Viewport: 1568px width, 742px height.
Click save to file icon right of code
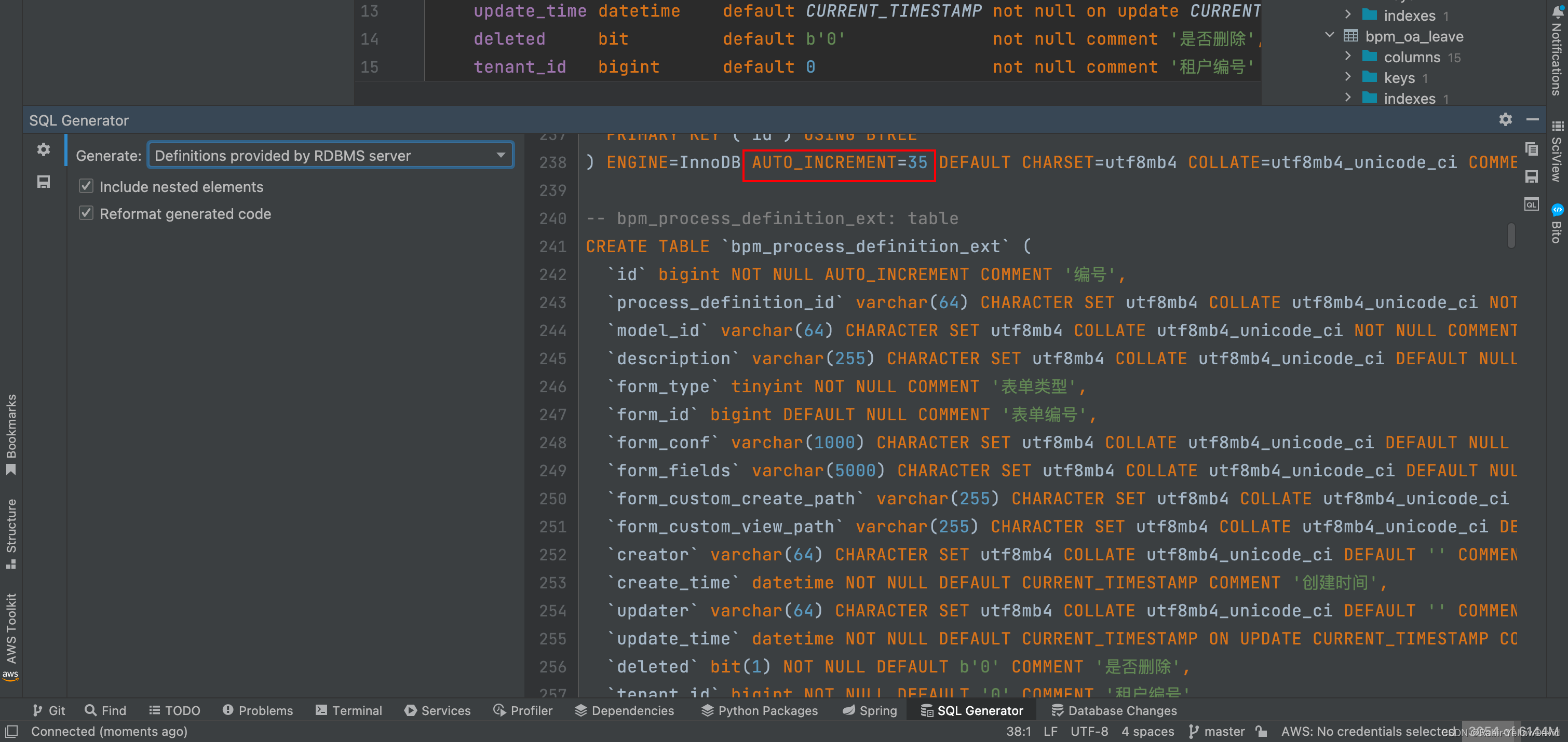(x=1532, y=177)
